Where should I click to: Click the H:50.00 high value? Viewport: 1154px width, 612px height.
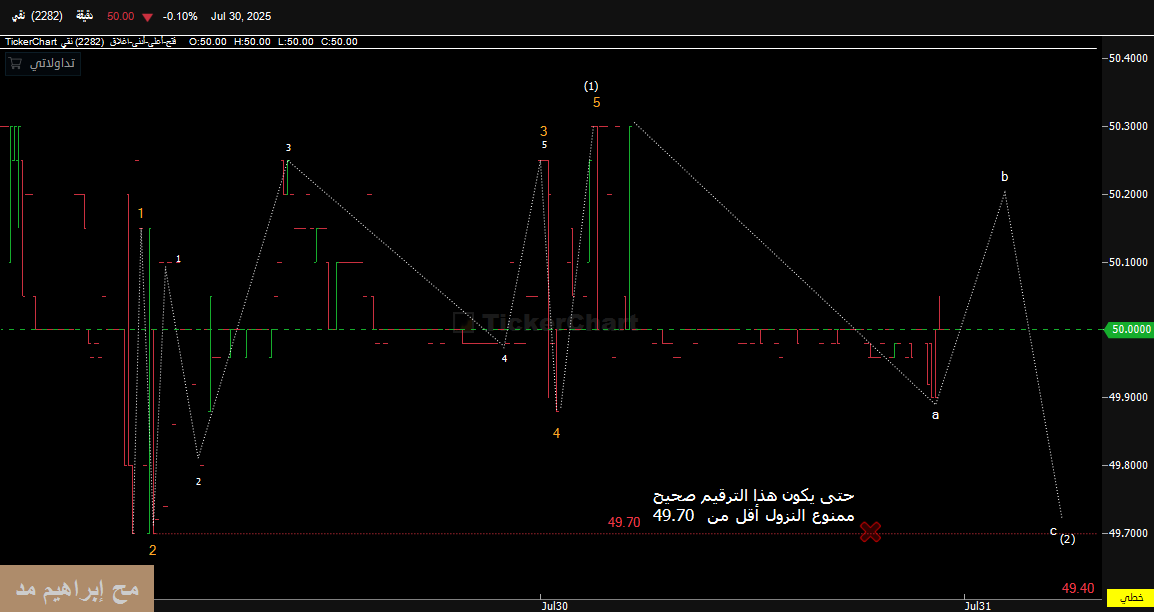(252, 42)
